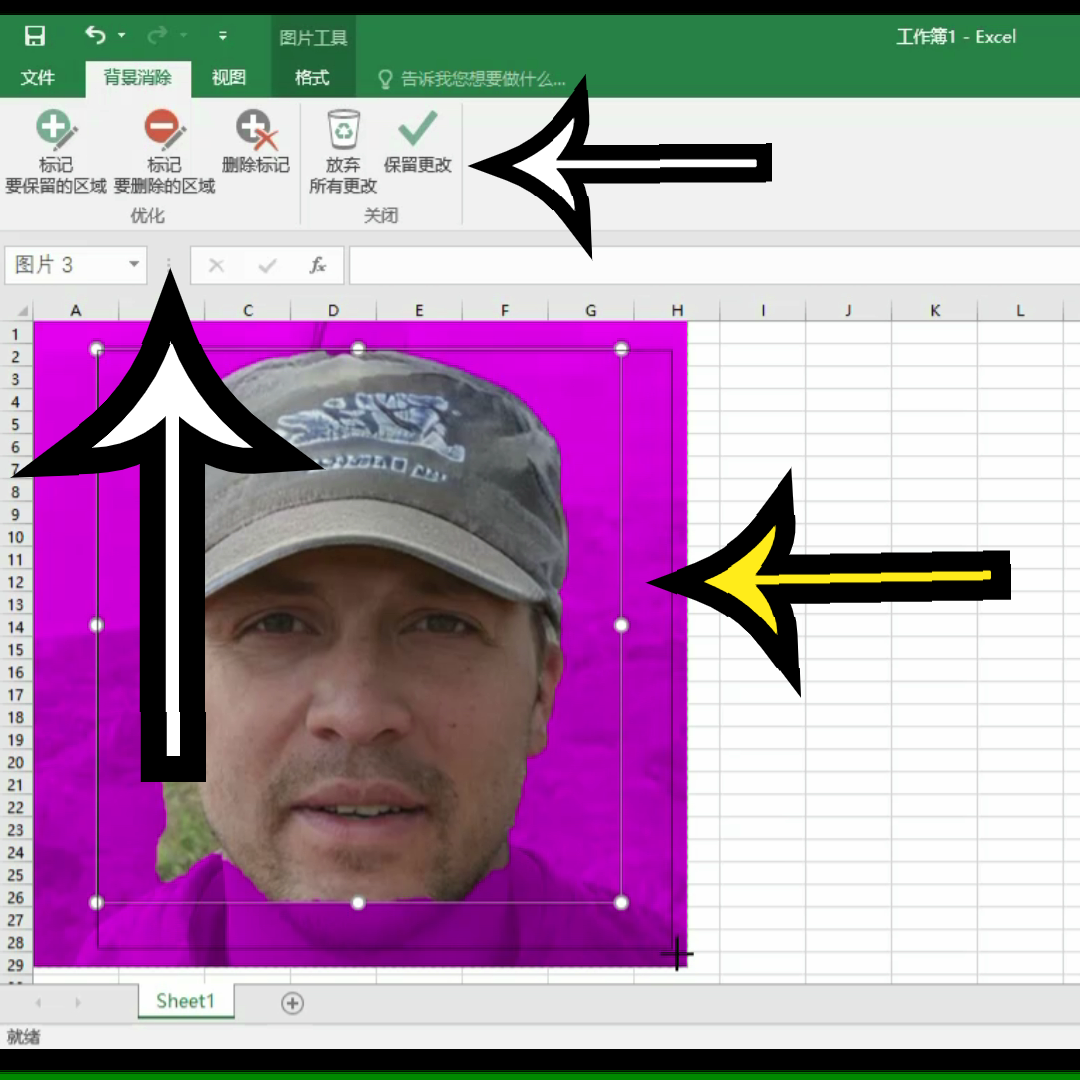Click the 就绪 status bar text
The height and width of the screenshot is (1080, 1080).
[23, 1037]
